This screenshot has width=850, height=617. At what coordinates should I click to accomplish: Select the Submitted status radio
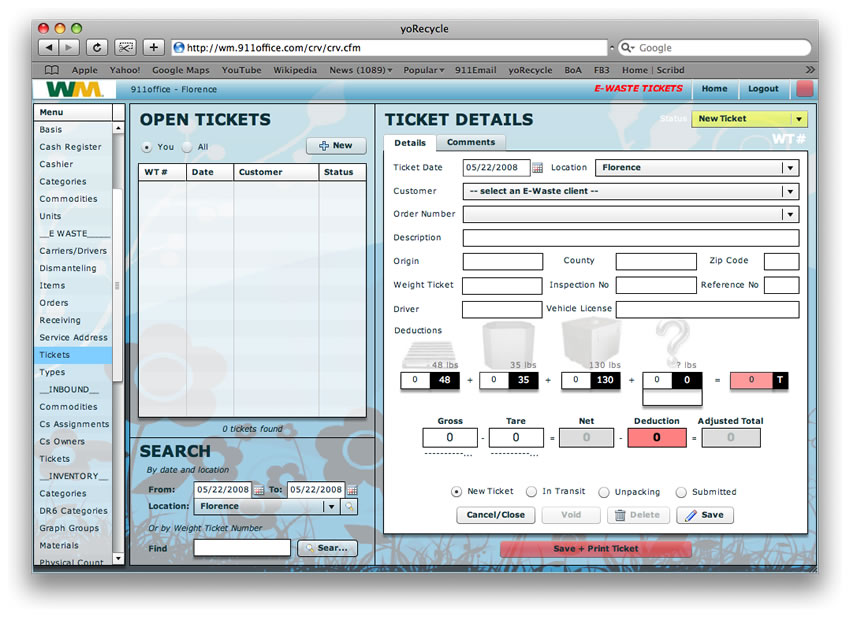click(x=681, y=492)
